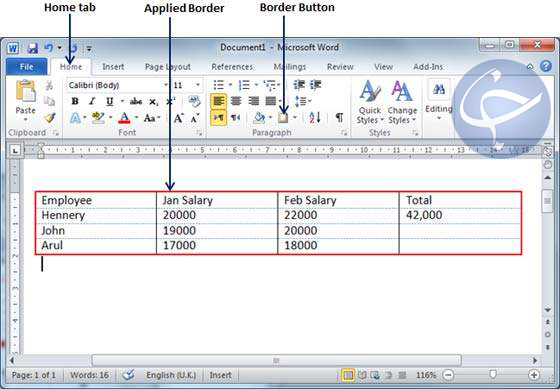This screenshot has width=560, height=389.
Task: Undo the last action
Action: tap(49, 48)
